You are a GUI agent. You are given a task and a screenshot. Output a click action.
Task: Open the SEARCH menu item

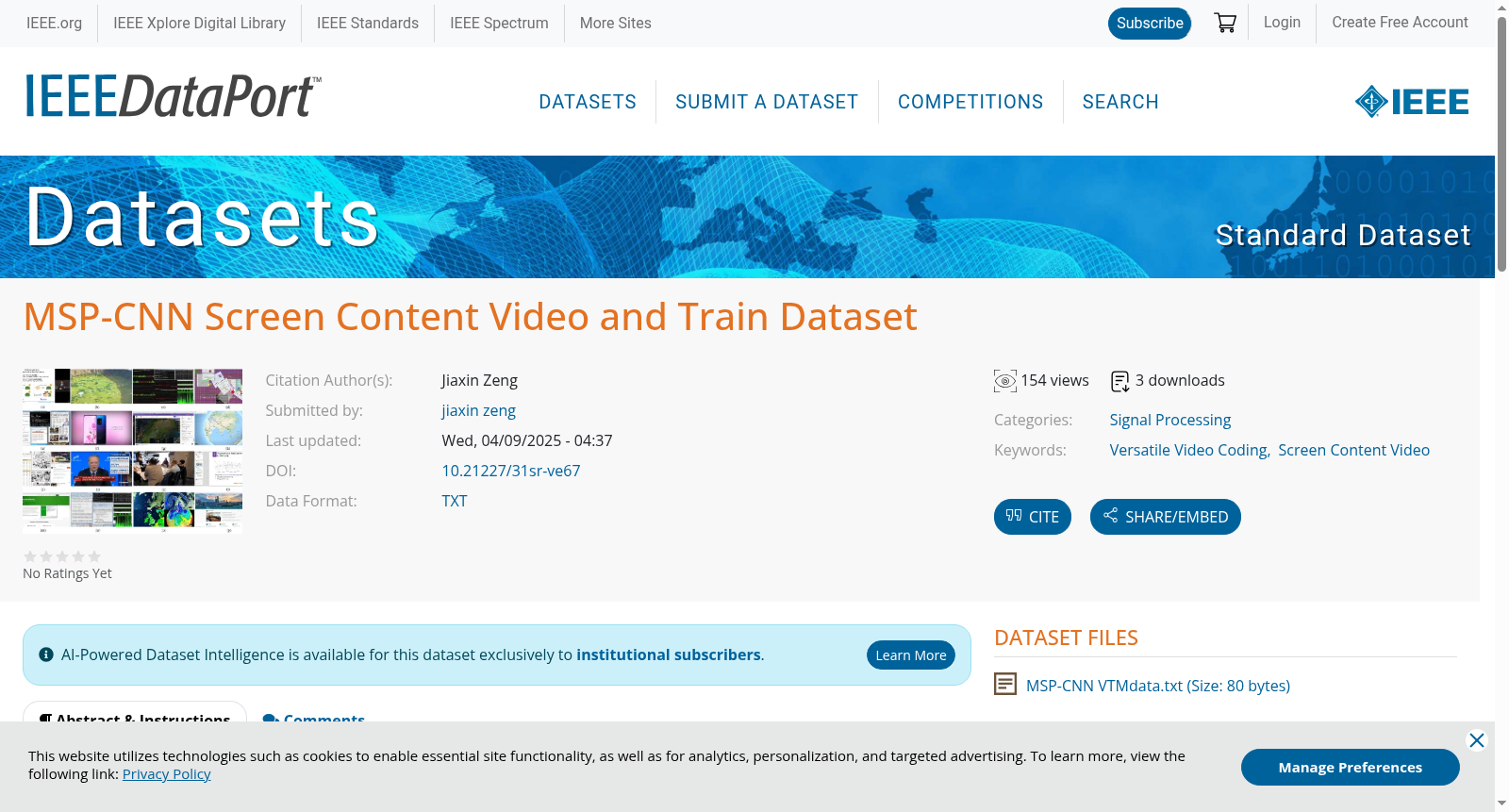1120,102
